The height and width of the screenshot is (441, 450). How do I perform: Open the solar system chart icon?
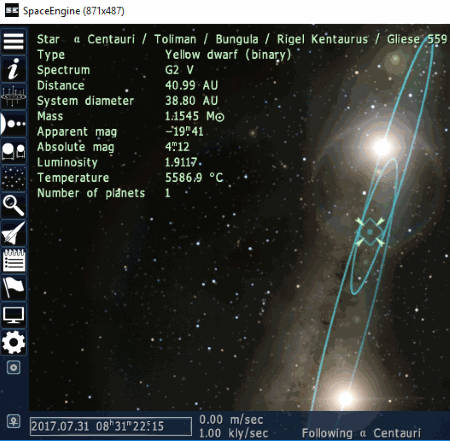click(x=13, y=97)
